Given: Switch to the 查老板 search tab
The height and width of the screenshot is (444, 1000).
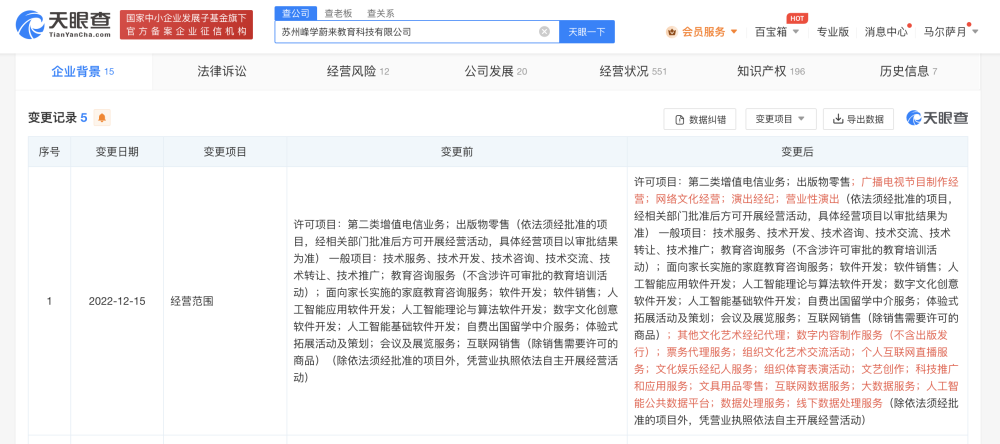Looking at the screenshot, I should [x=338, y=13].
